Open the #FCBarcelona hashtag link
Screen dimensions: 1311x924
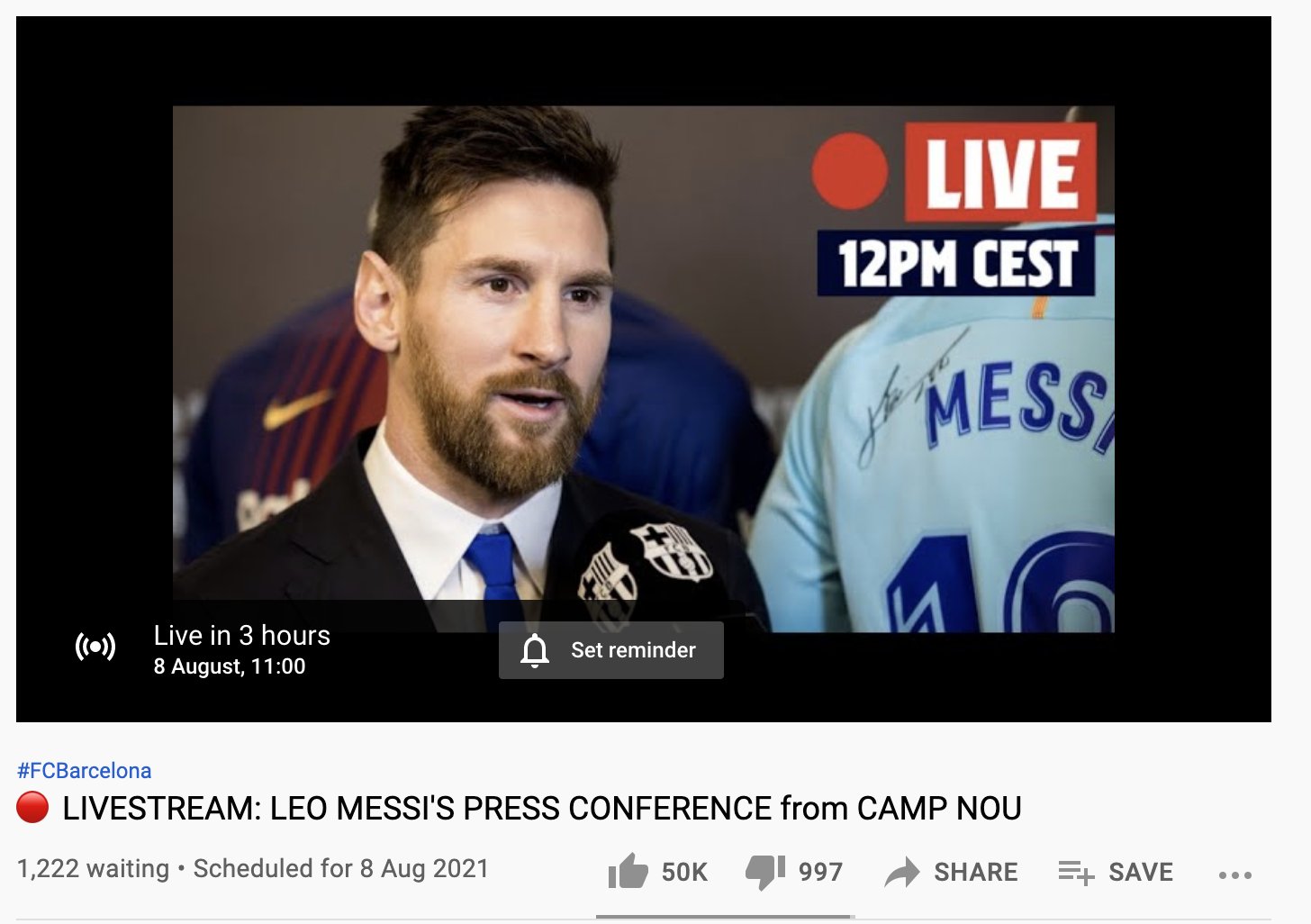(x=85, y=771)
